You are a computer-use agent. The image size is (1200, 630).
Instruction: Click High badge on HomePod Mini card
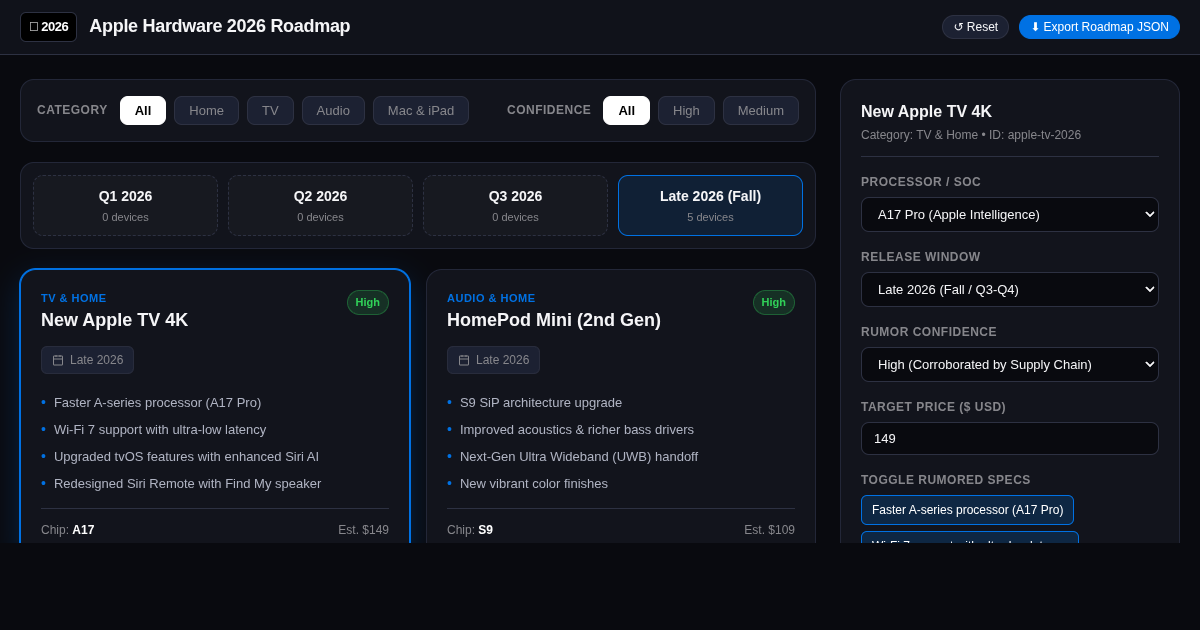click(x=774, y=302)
